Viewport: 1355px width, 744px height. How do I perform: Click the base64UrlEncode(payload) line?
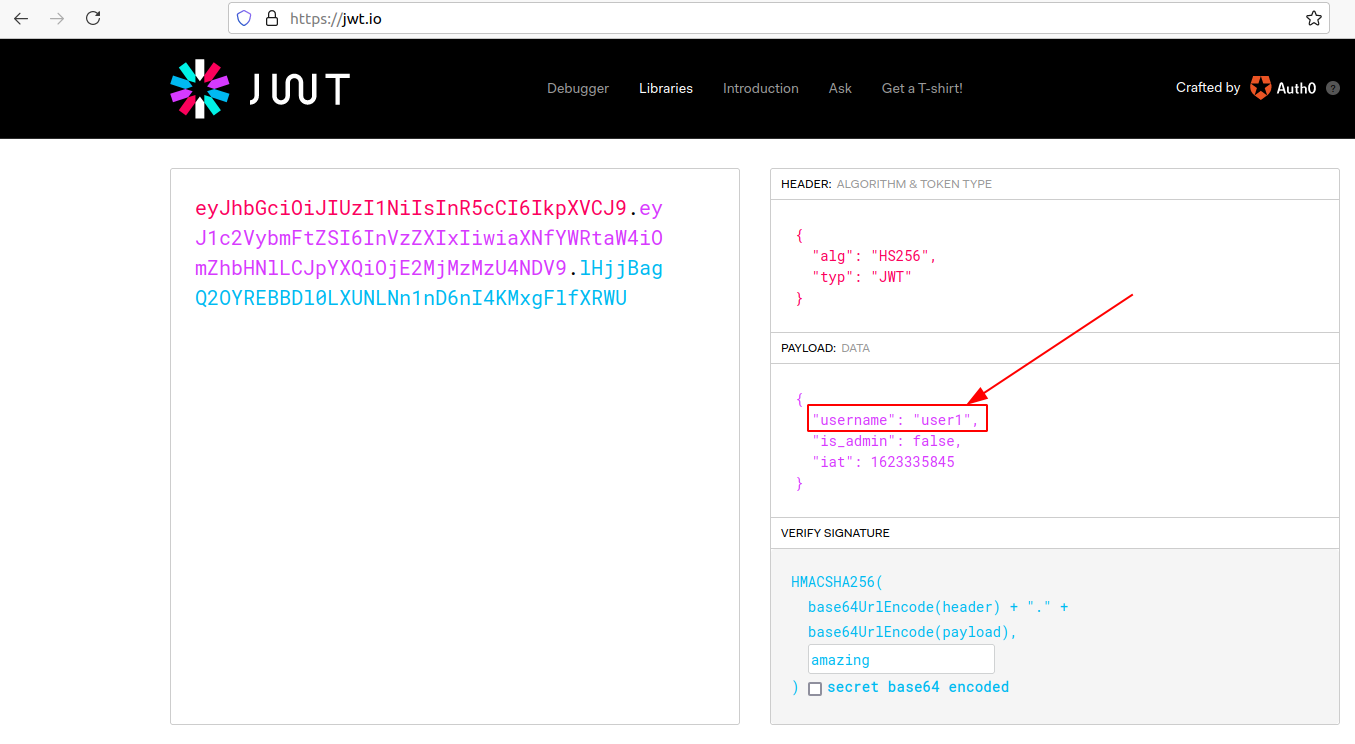pos(912,632)
